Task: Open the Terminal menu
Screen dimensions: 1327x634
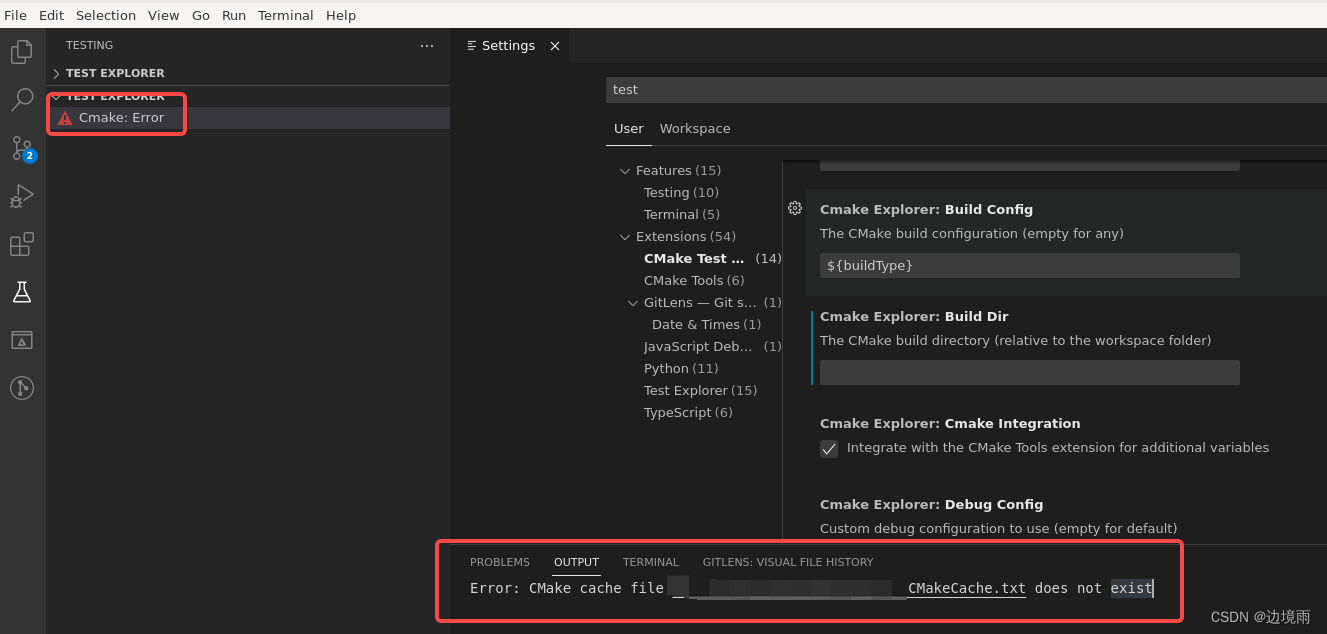Action: [285, 15]
